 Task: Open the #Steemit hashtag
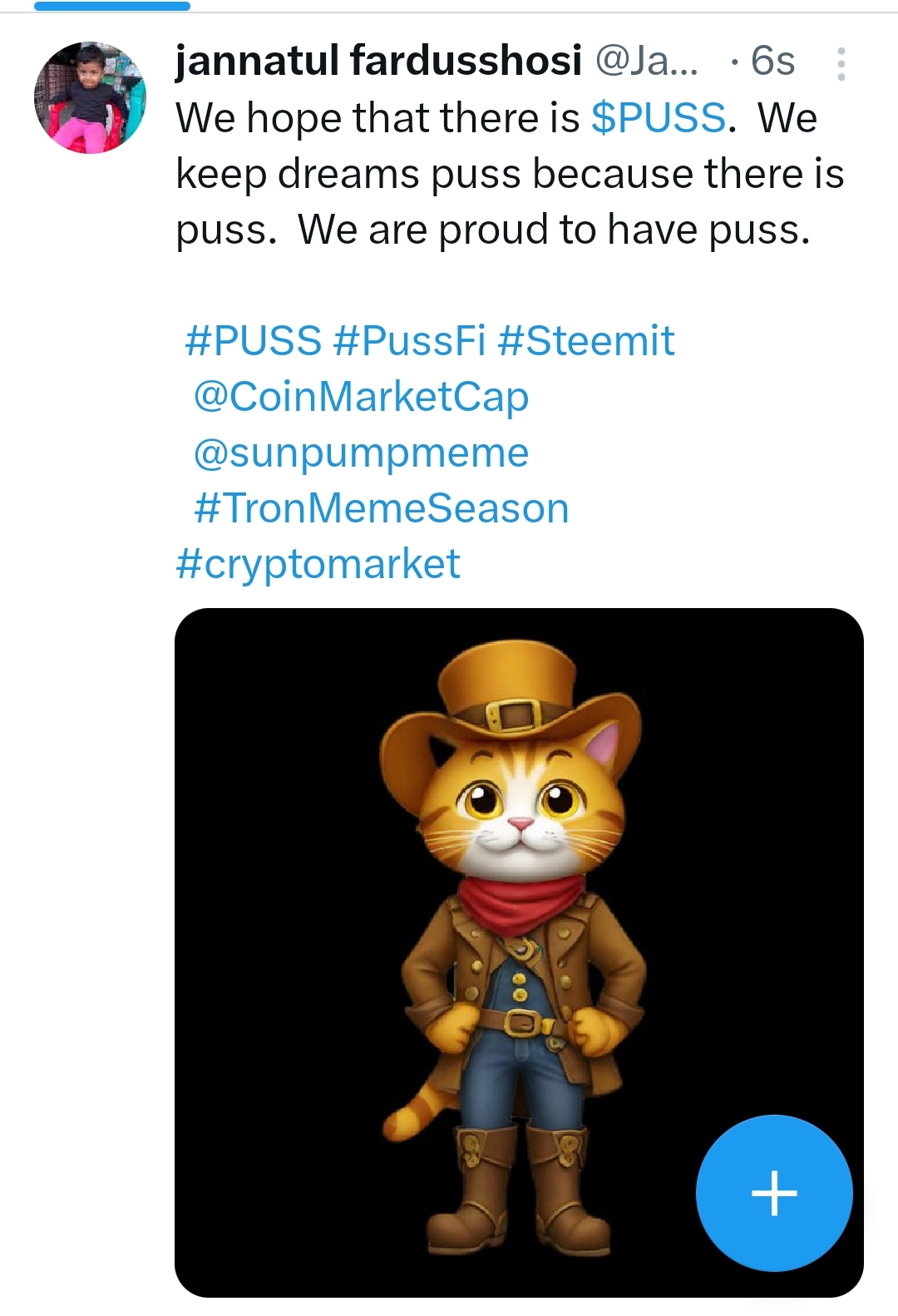585,340
